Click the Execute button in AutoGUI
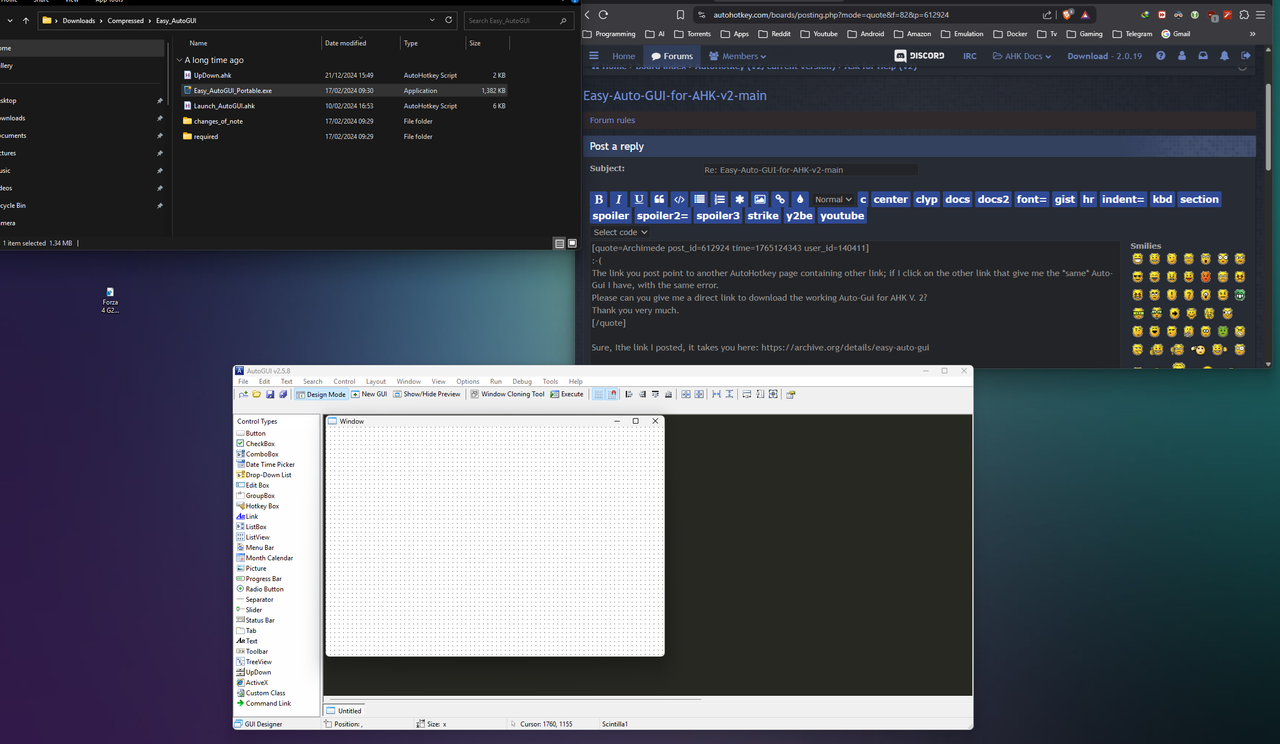The height and width of the screenshot is (744, 1280). pos(566,394)
